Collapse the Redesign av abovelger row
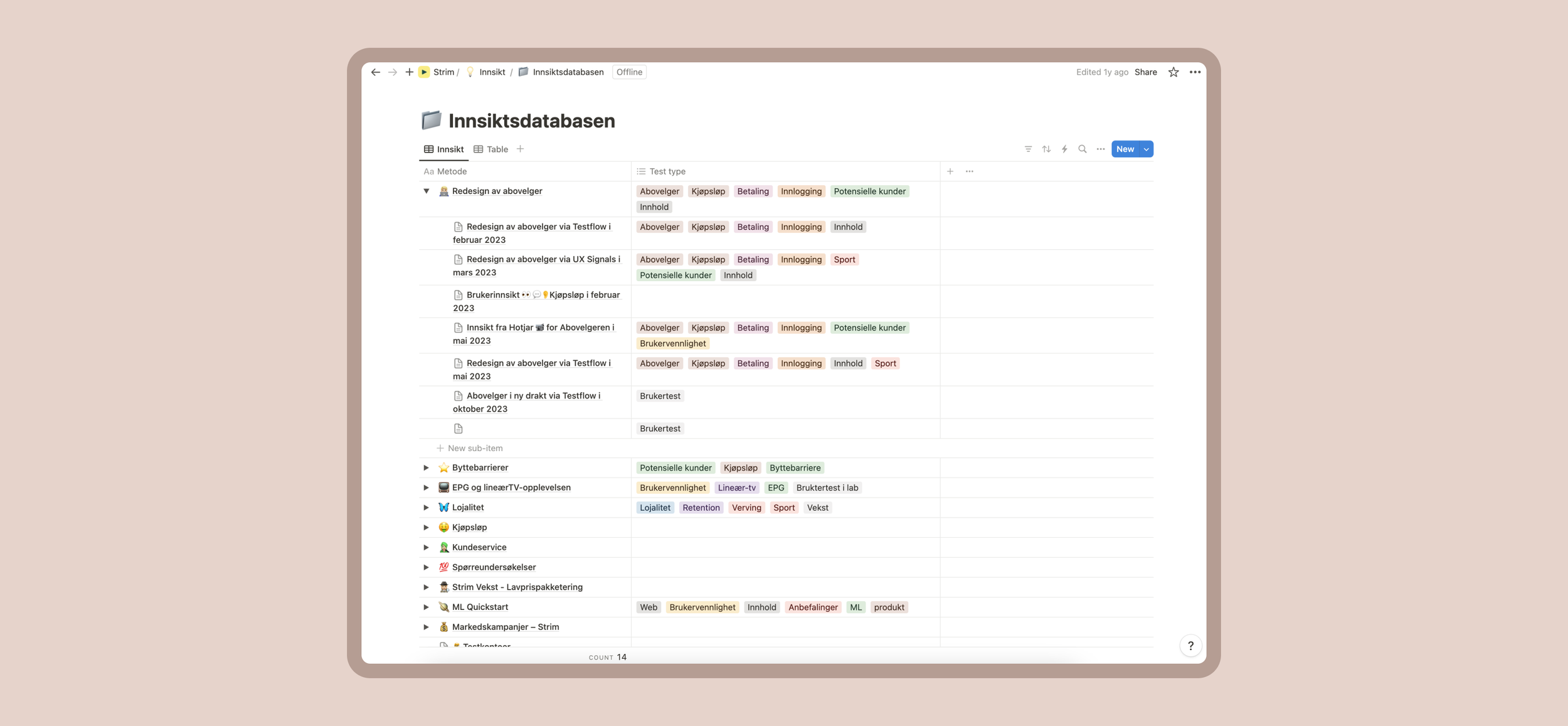The height and width of the screenshot is (726, 1568). [426, 191]
